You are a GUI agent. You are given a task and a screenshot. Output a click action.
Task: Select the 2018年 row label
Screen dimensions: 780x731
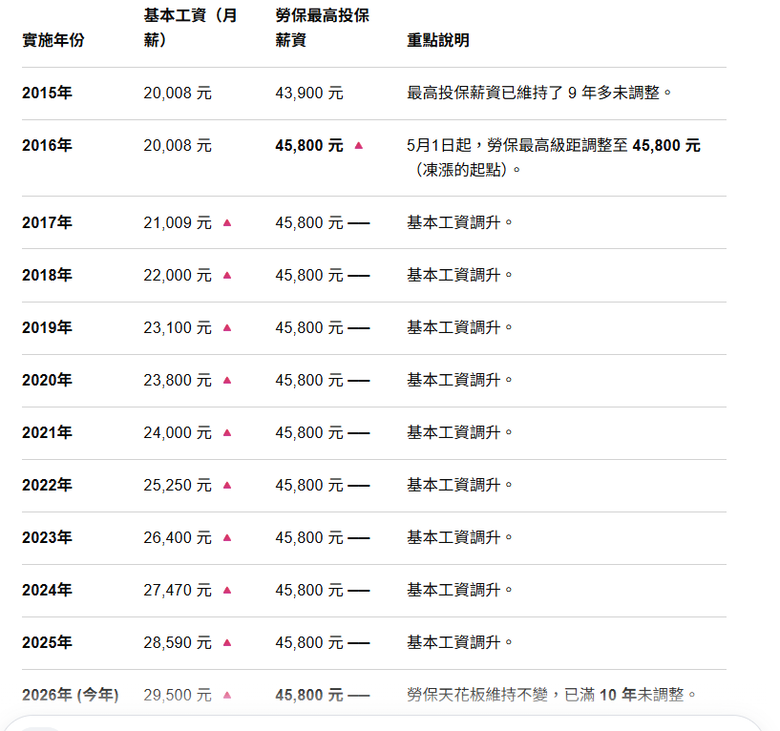[x=47, y=275]
